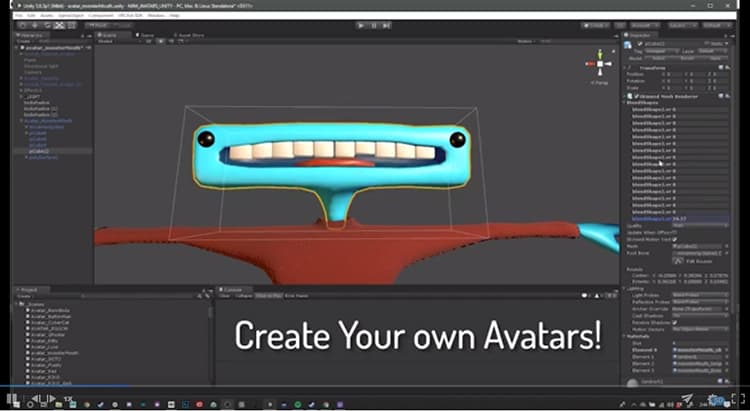This screenshot has width=750, height=411.
Task: Click the scene orientation gizmo
Action: coord(600,64)
